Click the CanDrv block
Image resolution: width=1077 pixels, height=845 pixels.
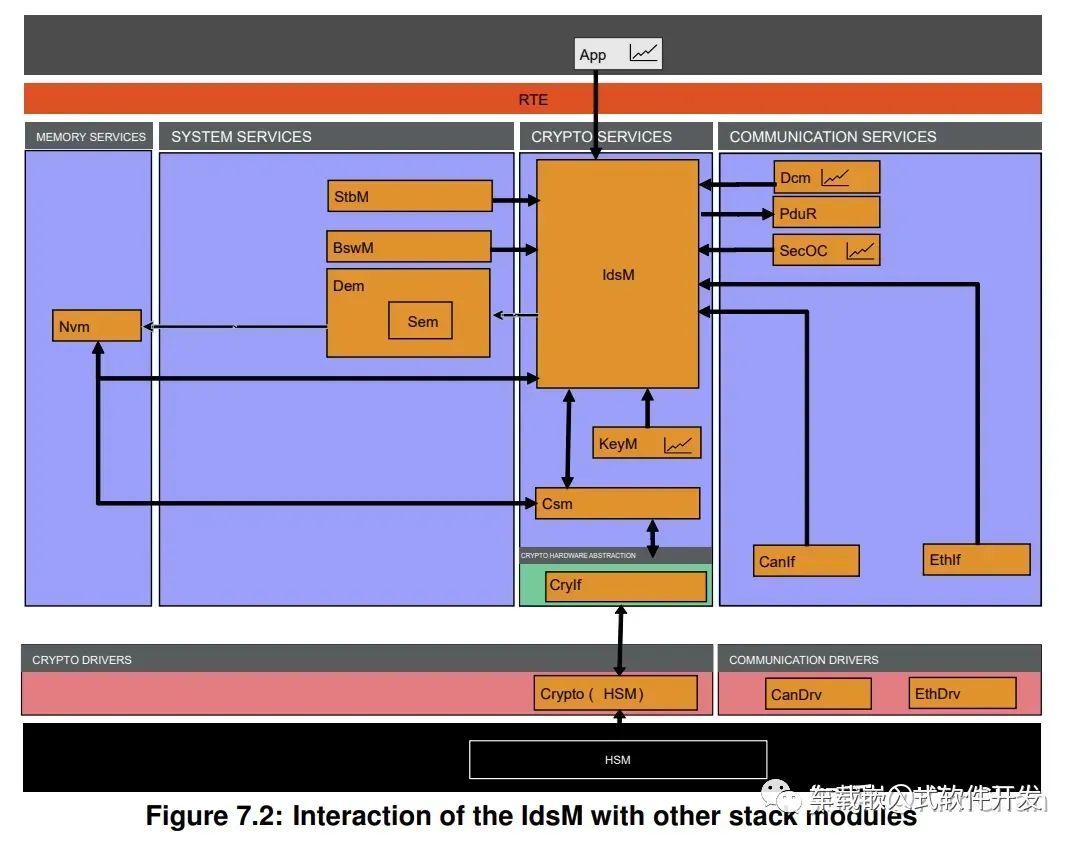click(x=817, y=693)
